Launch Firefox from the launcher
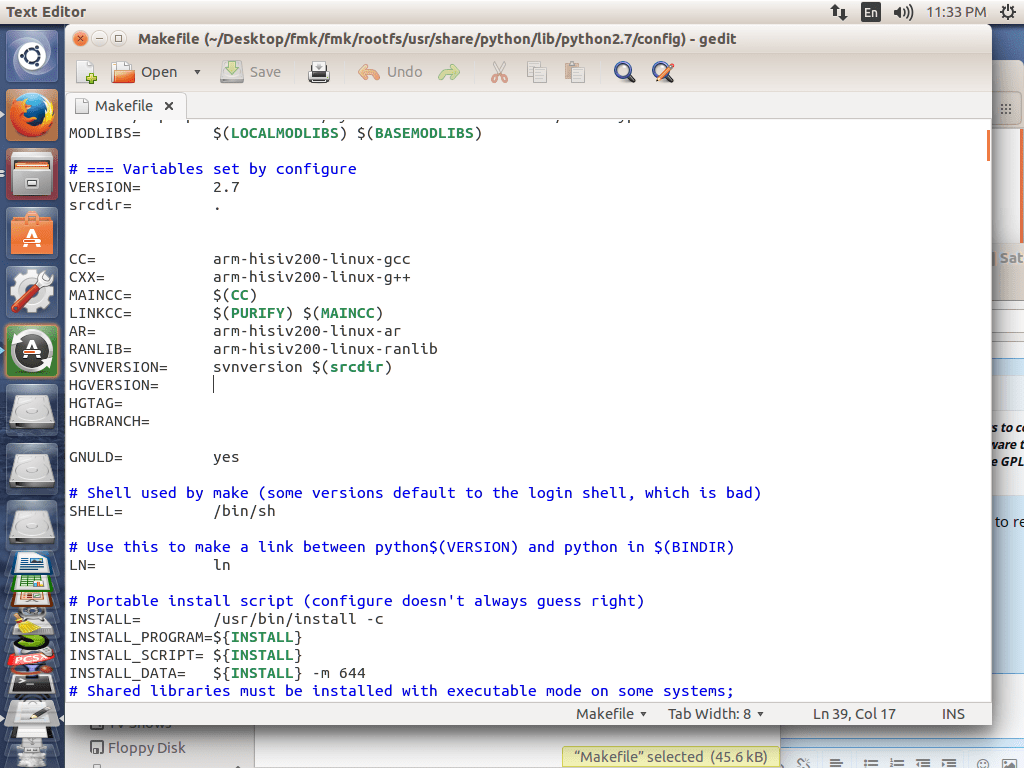Screen dimensions: 1024x768 [31, 115]
